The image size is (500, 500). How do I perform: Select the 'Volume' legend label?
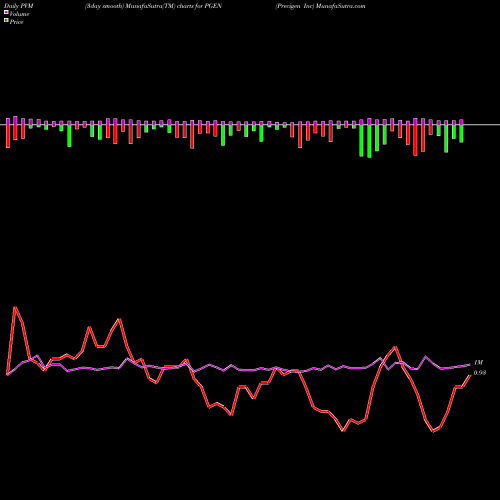pos(19,14)
